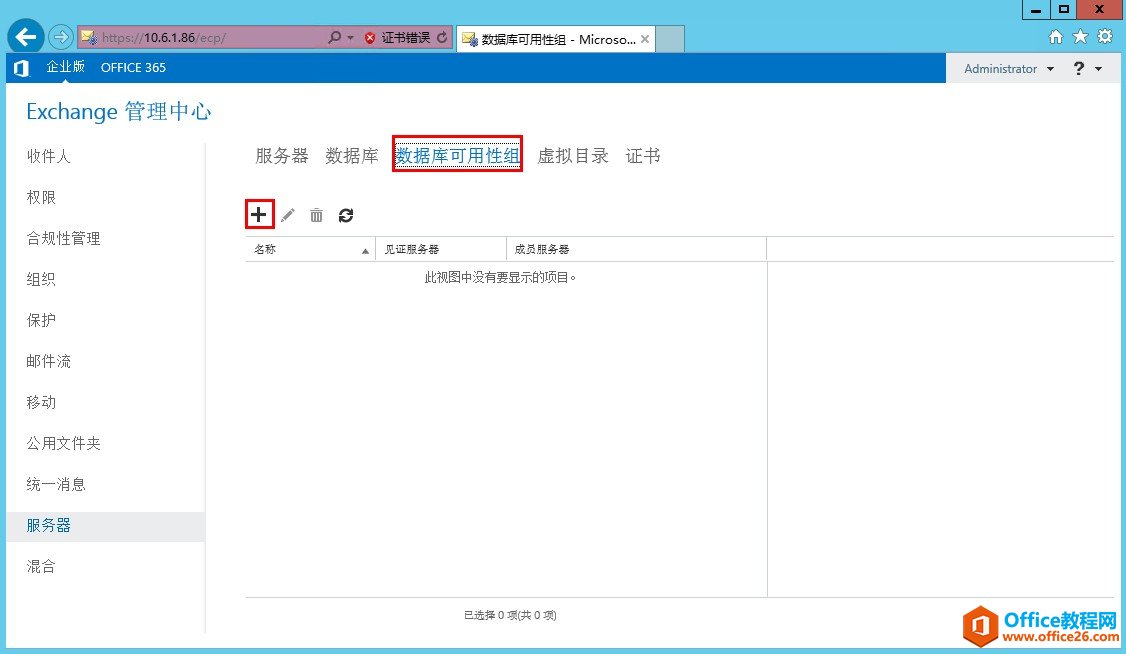Viewport: 1126px width, 654px height.
Task: Click the 已选择 0 项 status text
Action: [510, 615]
